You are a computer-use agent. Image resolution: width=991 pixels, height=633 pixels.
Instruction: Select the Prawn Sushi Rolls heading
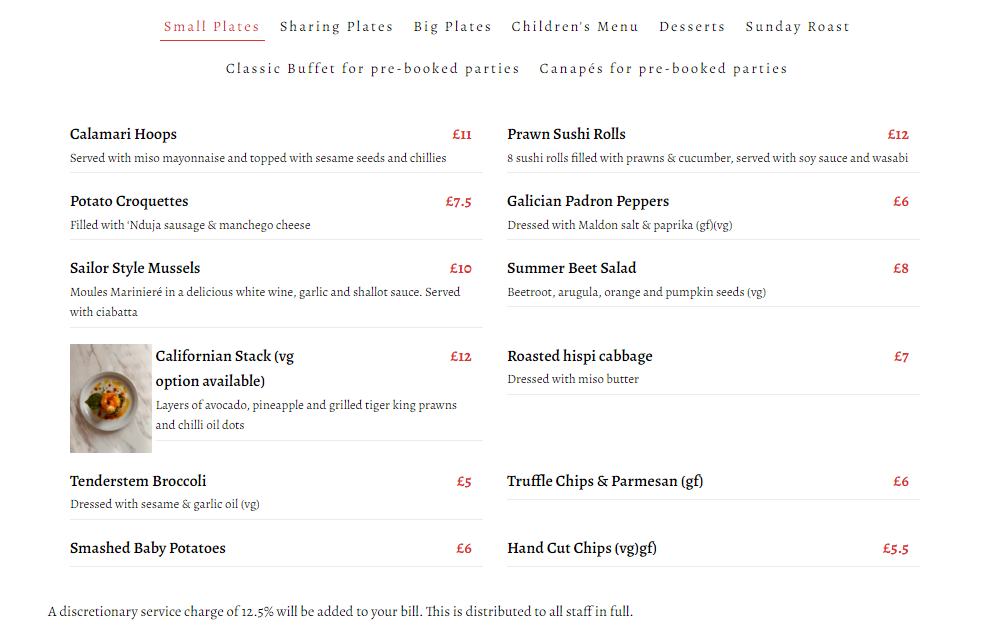[x=566, y=134]
